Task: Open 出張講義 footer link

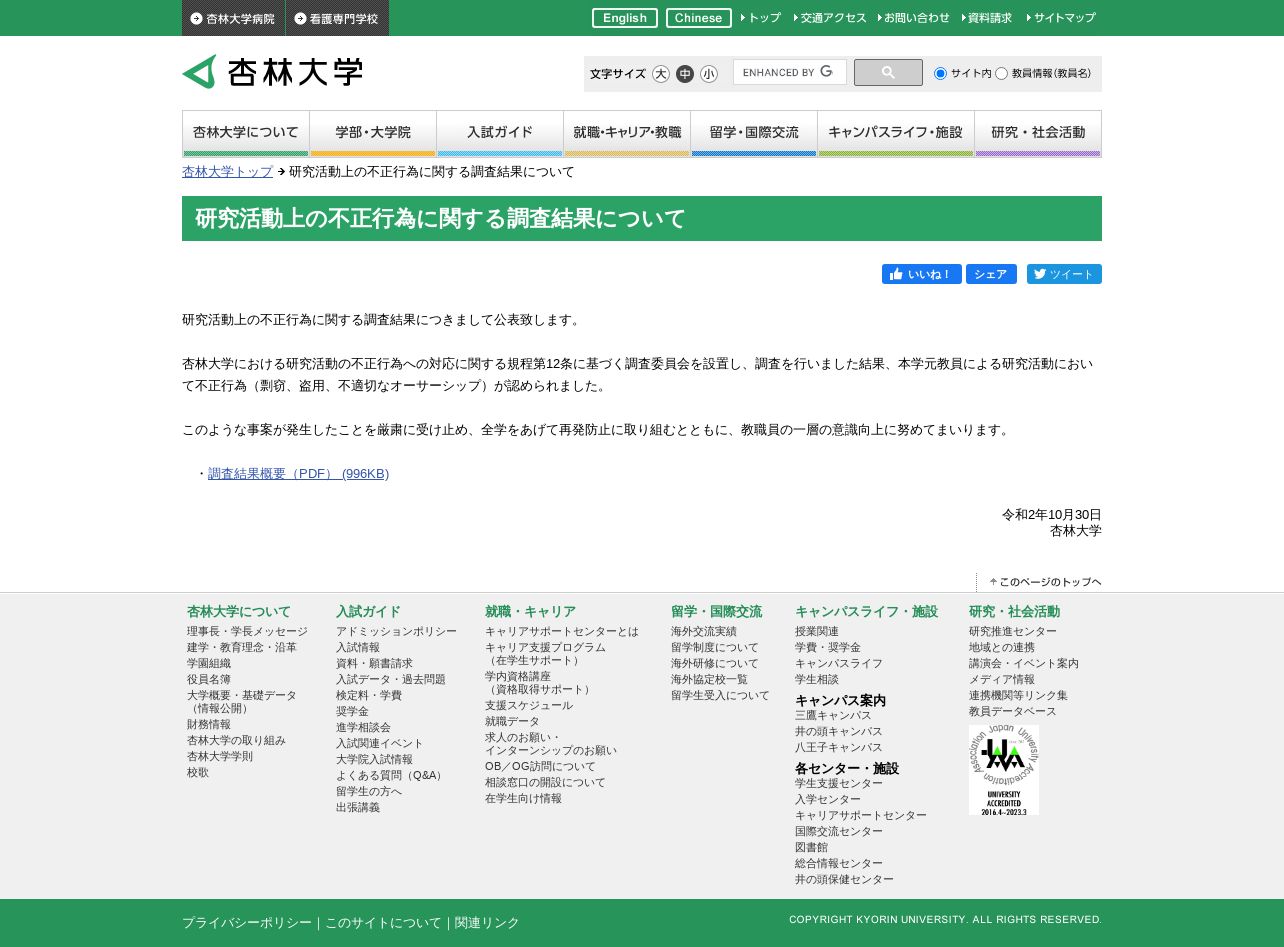Action: 358,808
